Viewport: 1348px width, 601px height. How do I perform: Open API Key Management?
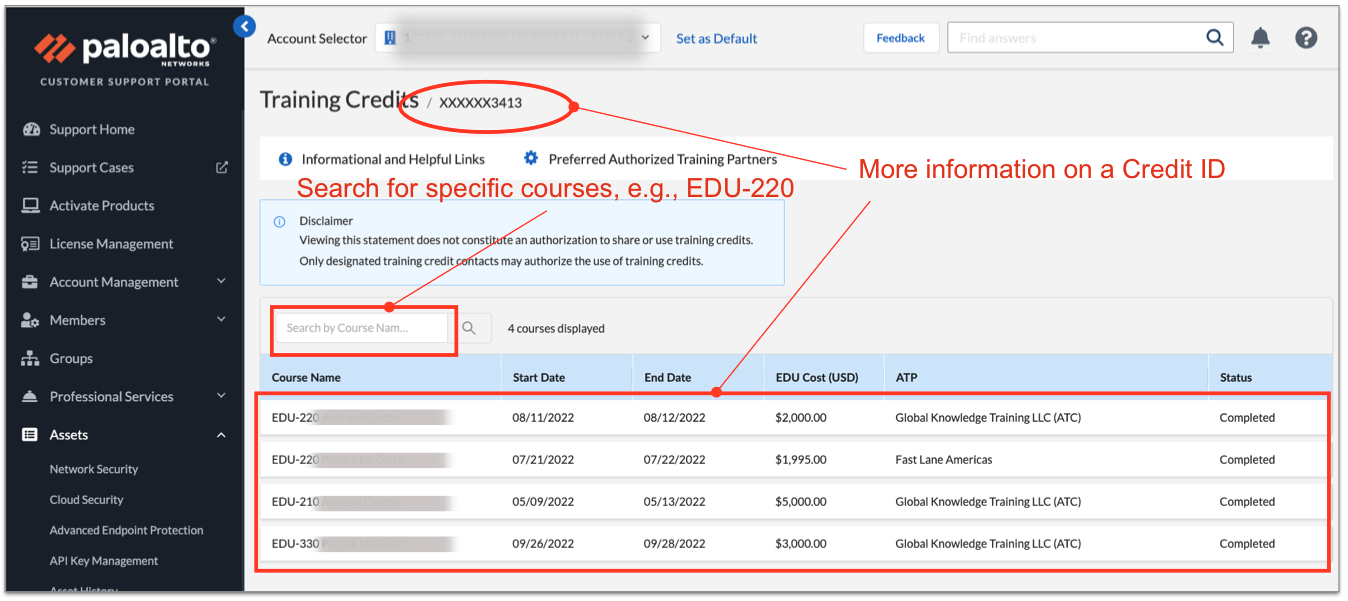(104, 561)
